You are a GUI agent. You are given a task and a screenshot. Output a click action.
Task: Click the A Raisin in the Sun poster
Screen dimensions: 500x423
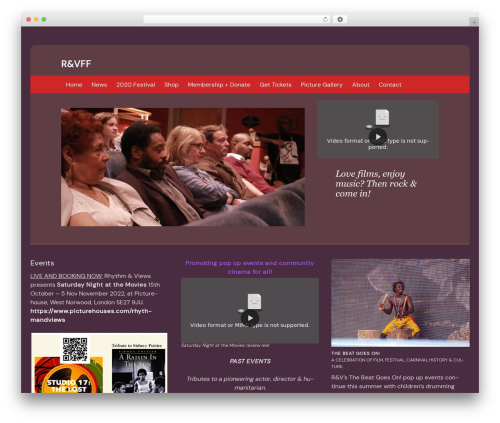point(138,371)
